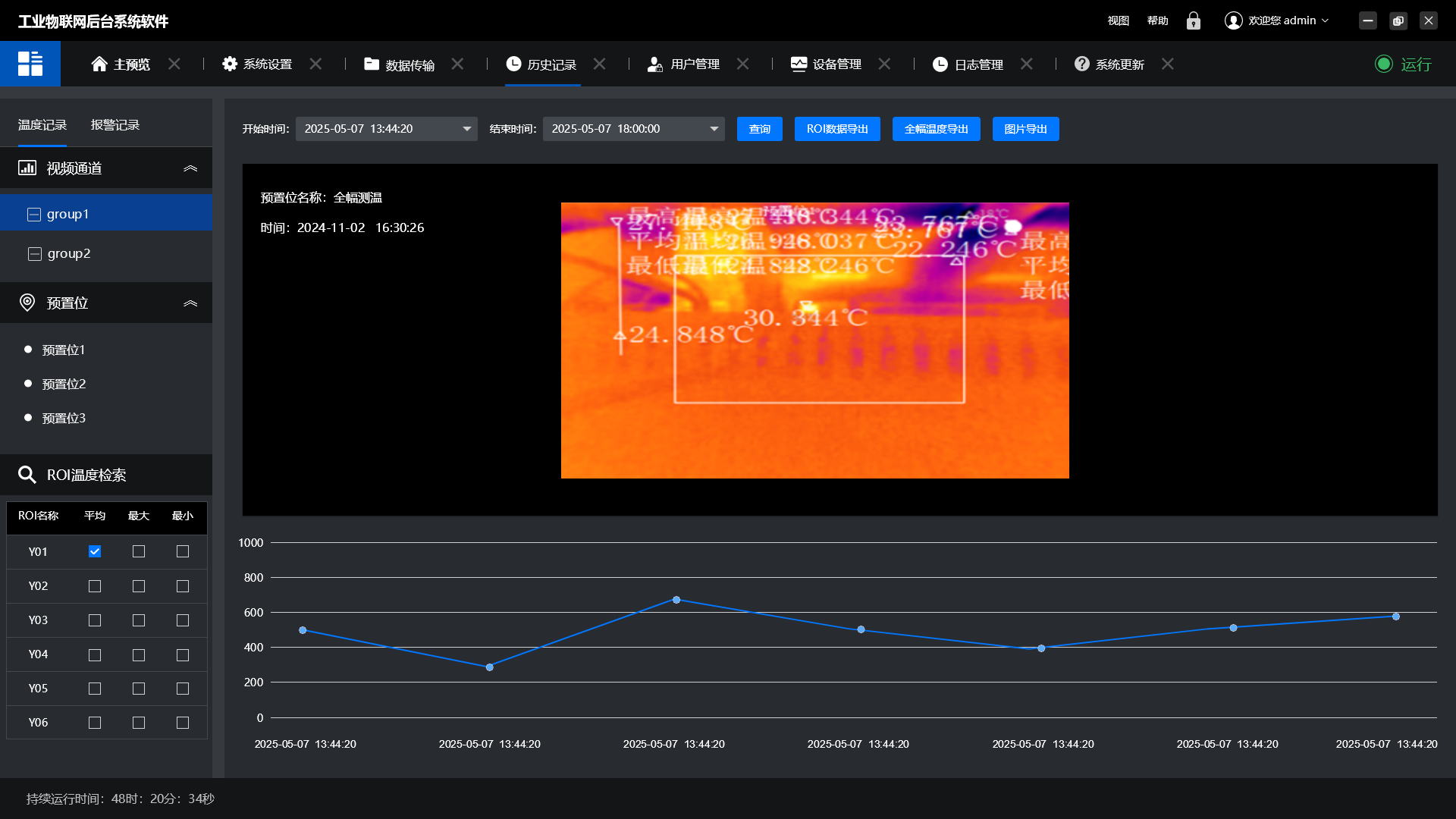Click the lock screen icon
1456x819 pixels.
click(1194, 20)
